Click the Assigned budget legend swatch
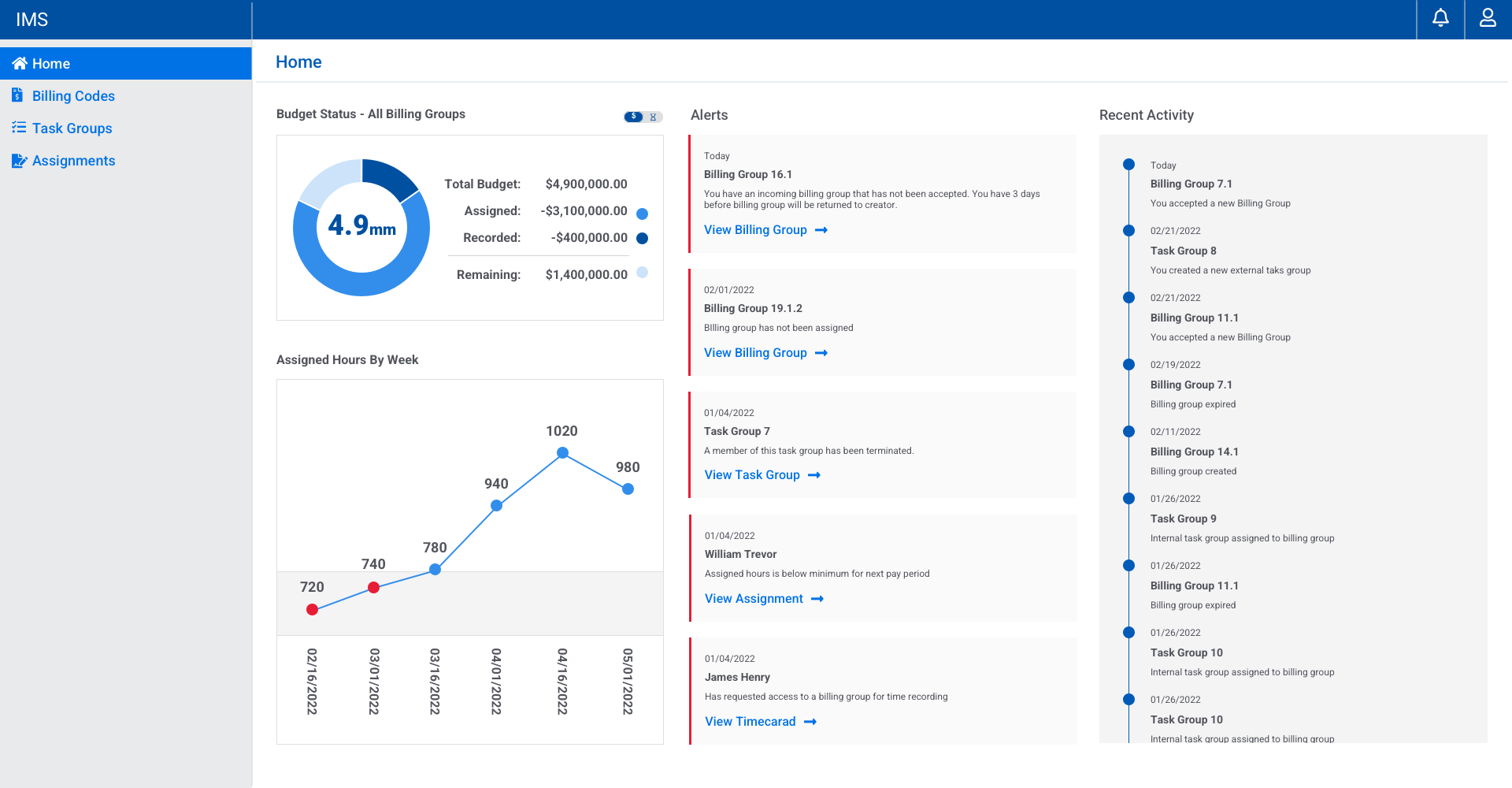Viewport: 1512px width, 788px height. pos(642,214)
